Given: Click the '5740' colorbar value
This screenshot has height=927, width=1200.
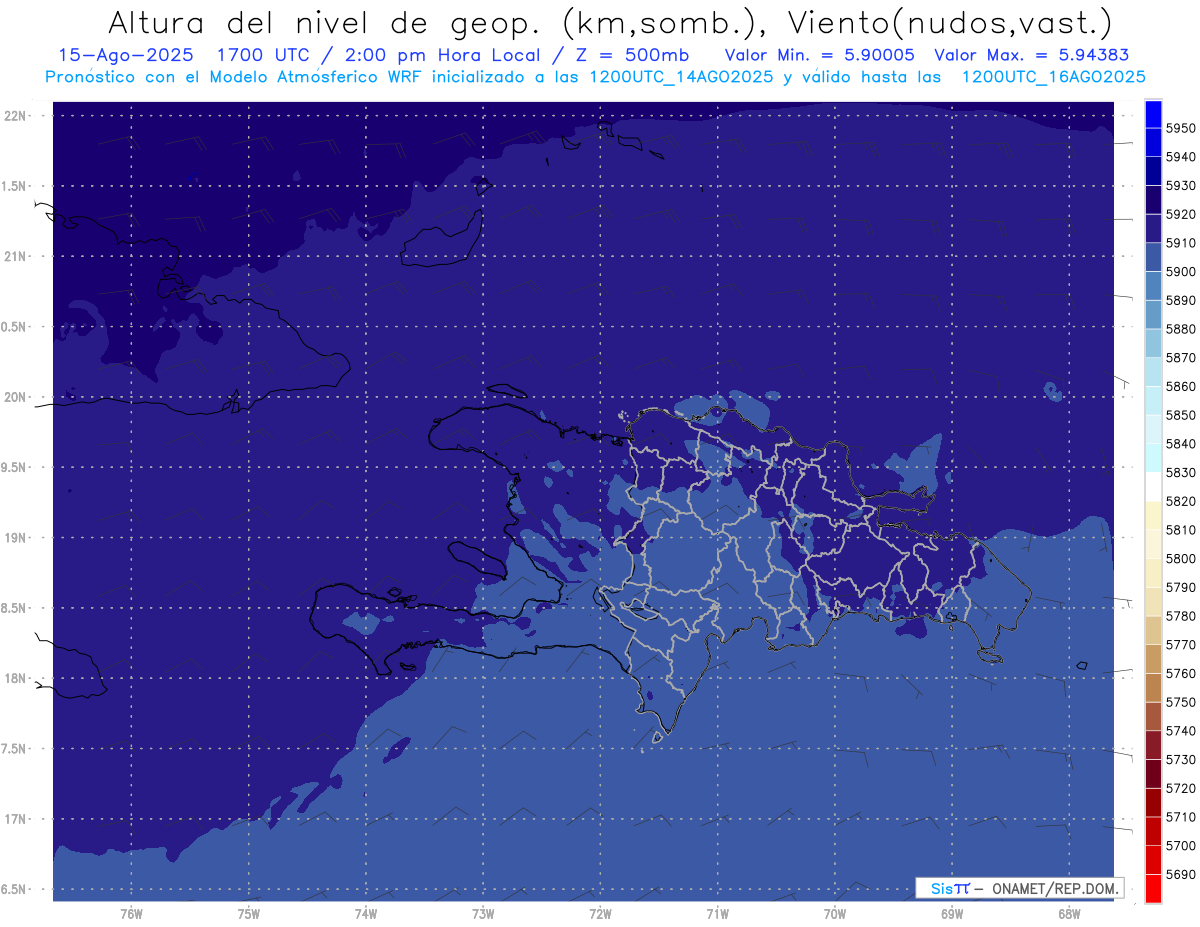Looking at the screenshot, I should coord(1180,731).
